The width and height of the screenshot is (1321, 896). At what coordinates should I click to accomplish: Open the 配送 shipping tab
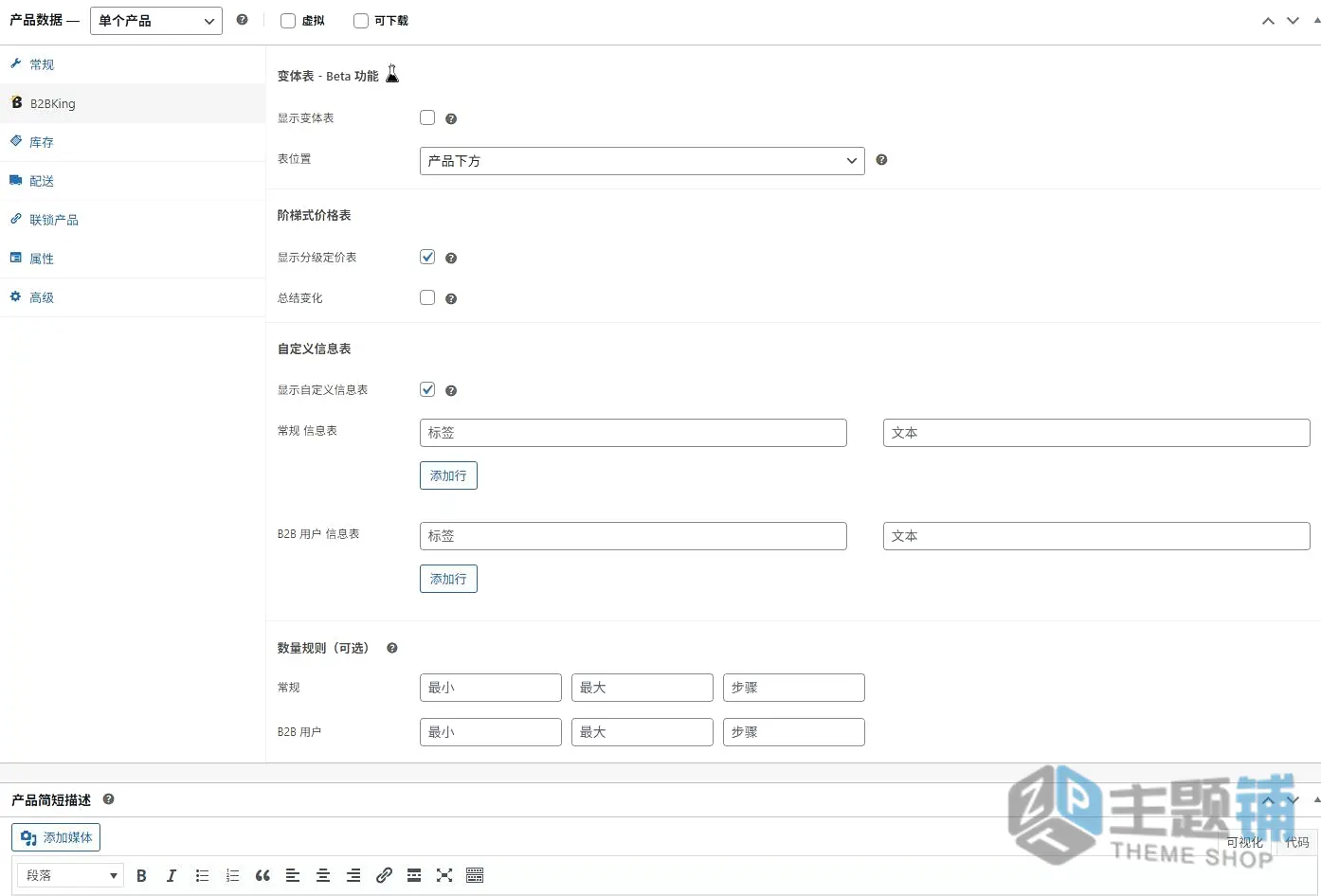pos(133,181)
